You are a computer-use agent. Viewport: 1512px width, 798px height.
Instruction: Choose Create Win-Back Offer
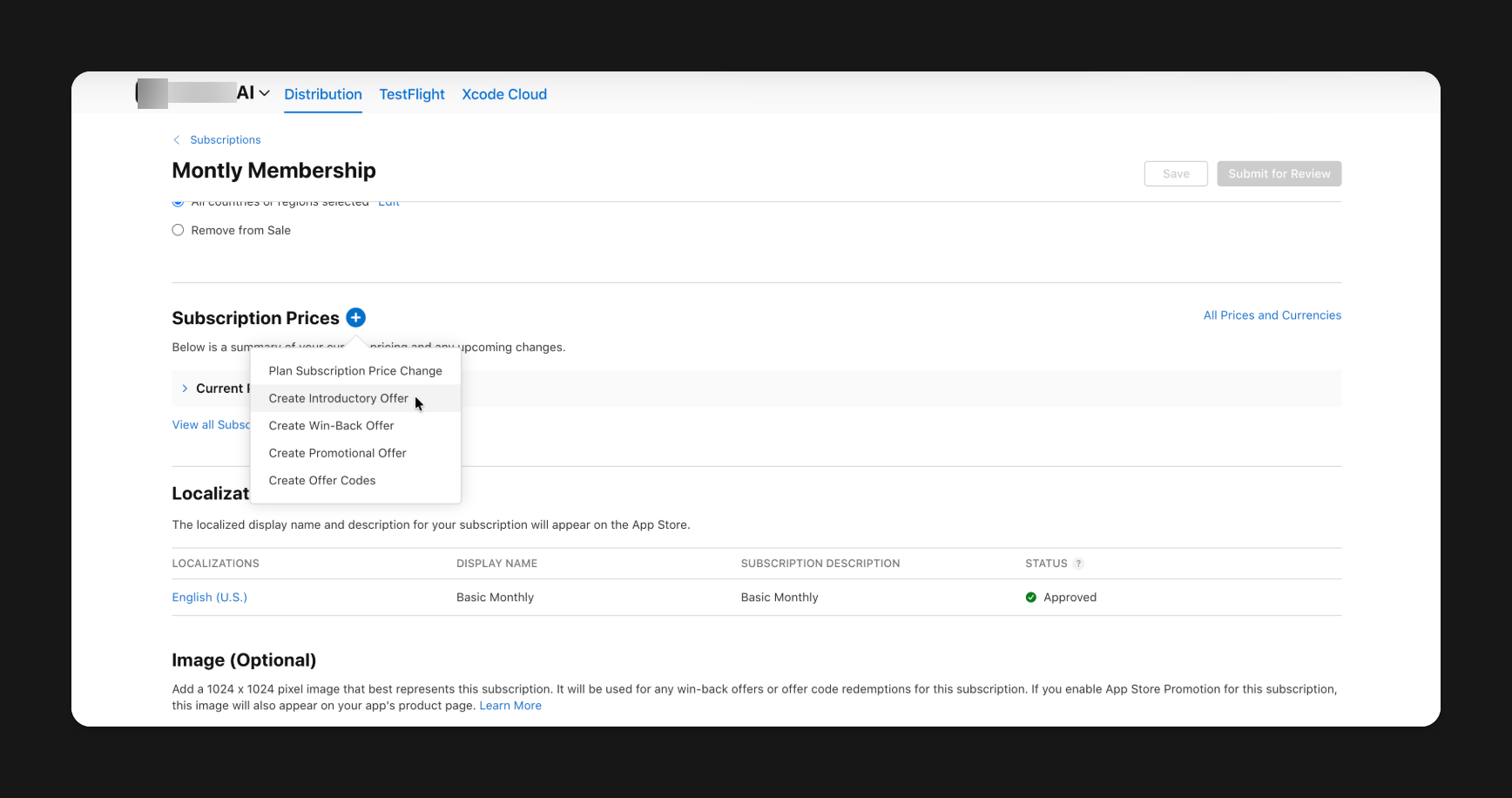point(355,426)
